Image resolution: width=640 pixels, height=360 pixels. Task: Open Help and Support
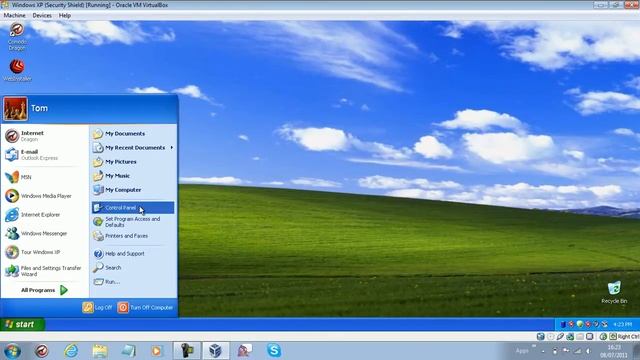coord(133,253)
